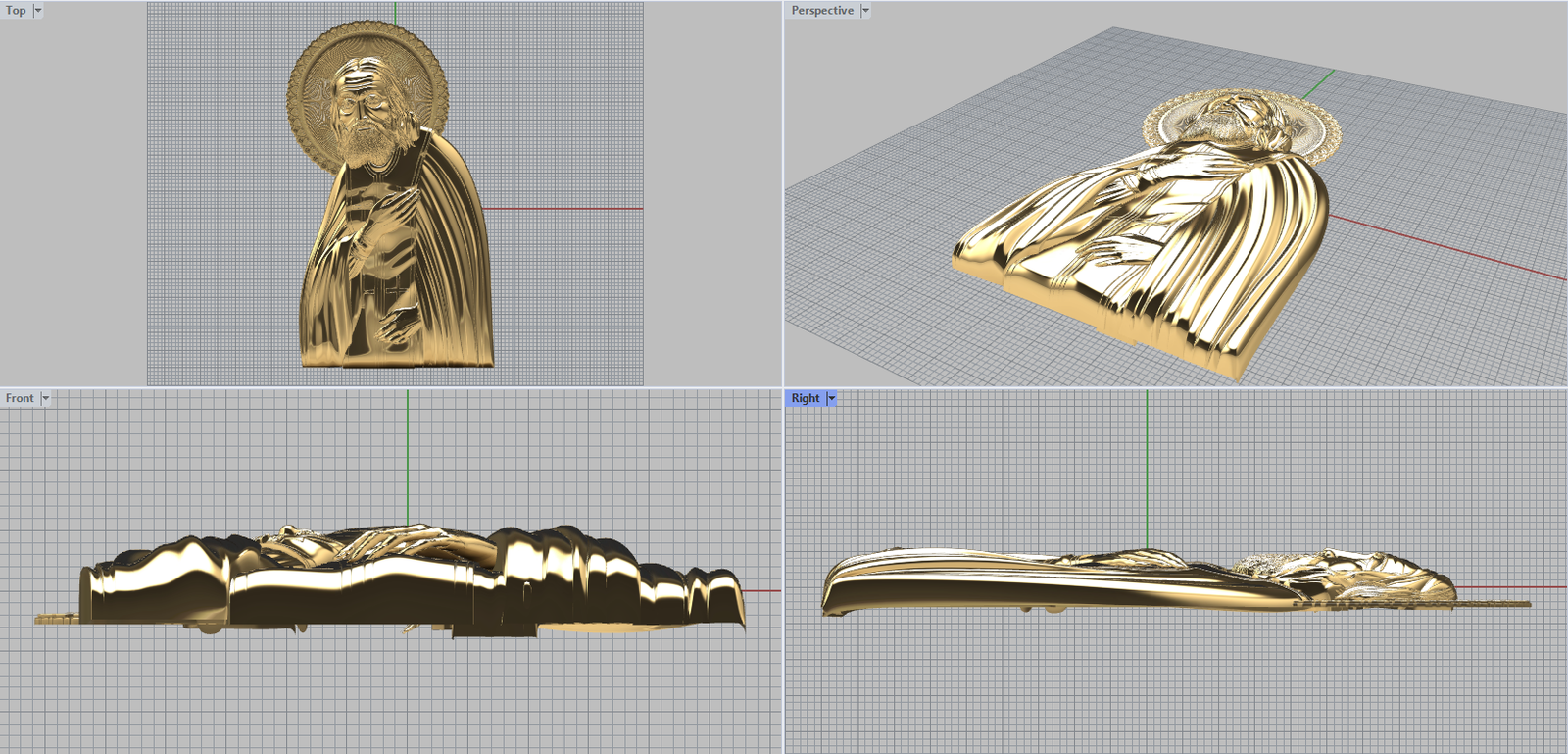Click the green Y axis in Top view

click(395, 12)
